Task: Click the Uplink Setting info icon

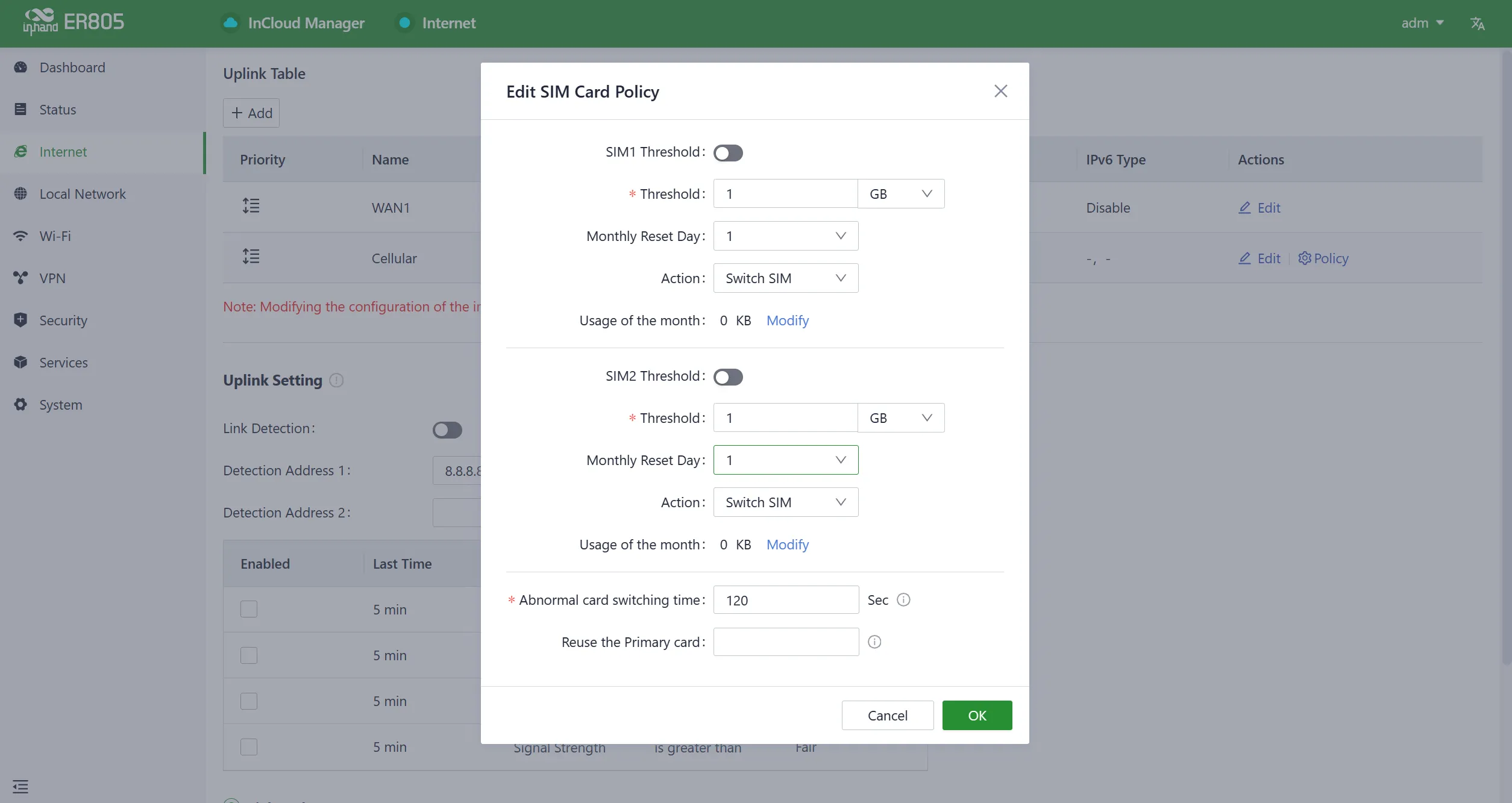Action: tap(336, 380)
